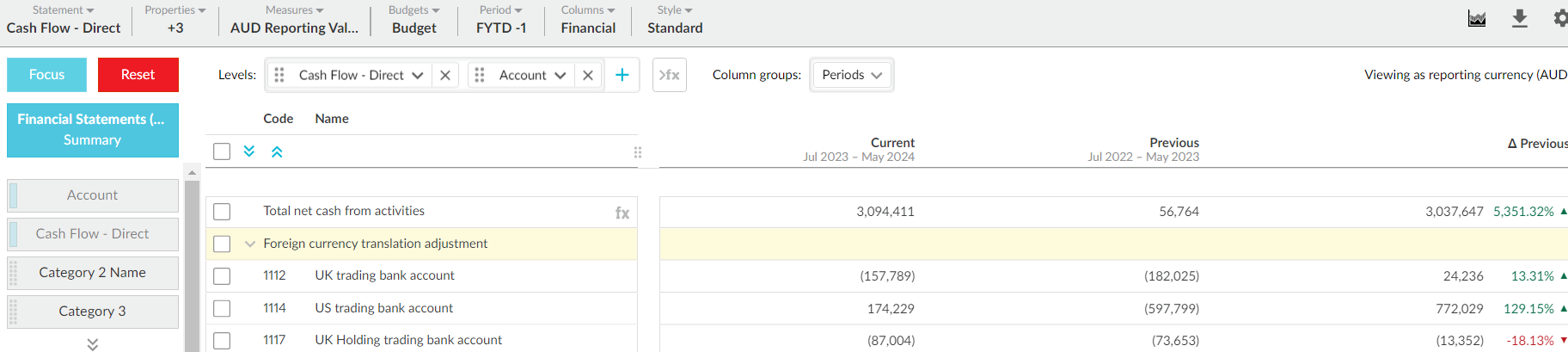1568x352 pixels.
Task: Open the Periods column groups dropdown
Action: pos(851,75)
